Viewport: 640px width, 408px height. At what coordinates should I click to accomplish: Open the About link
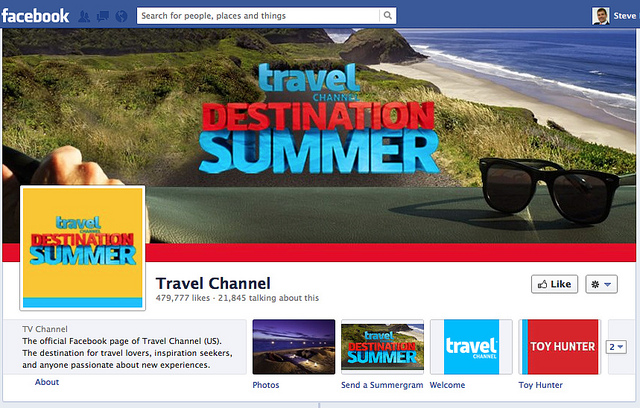click(x=47, y=382)
